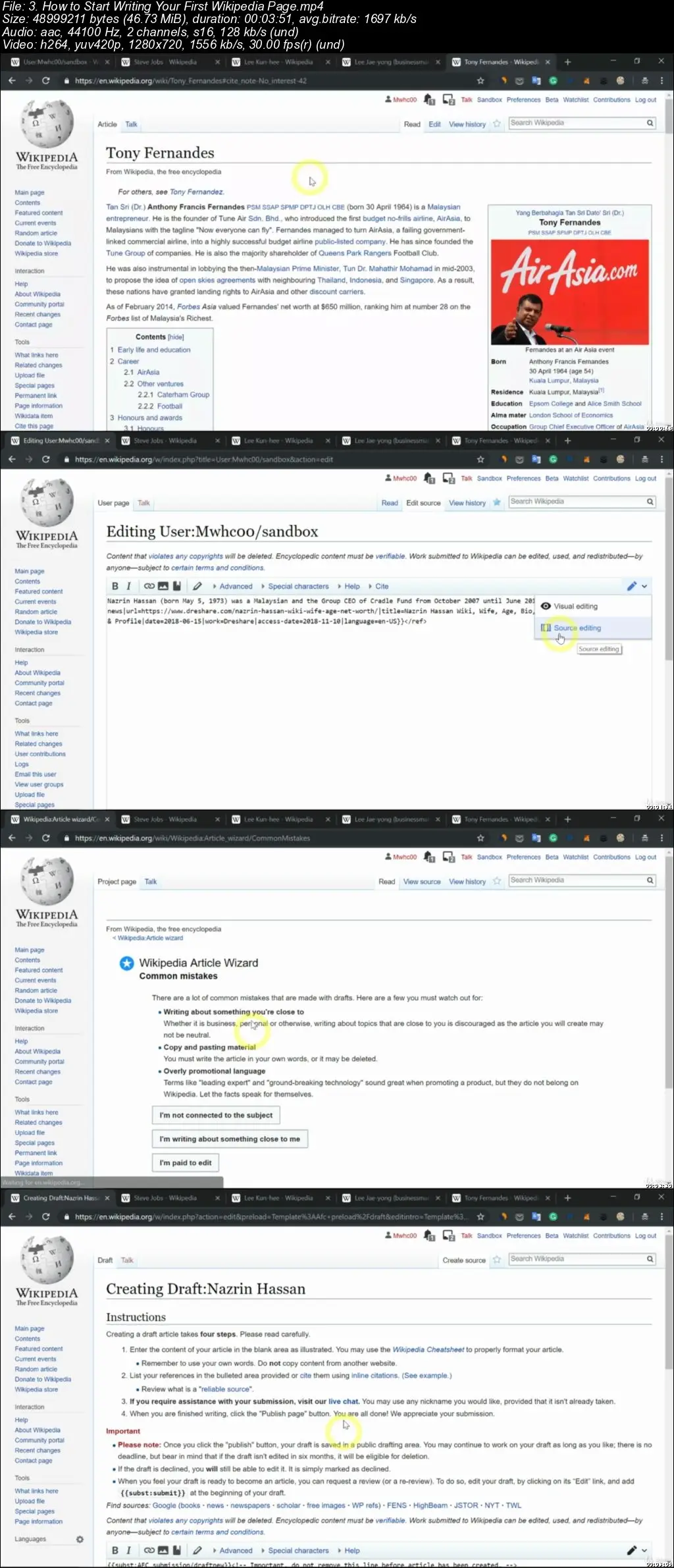Image resolution: width=674 pixels, height=1568 pixels.
Task: Click browser reload icon in Tony Fernandes window
Action: point(45,80)
